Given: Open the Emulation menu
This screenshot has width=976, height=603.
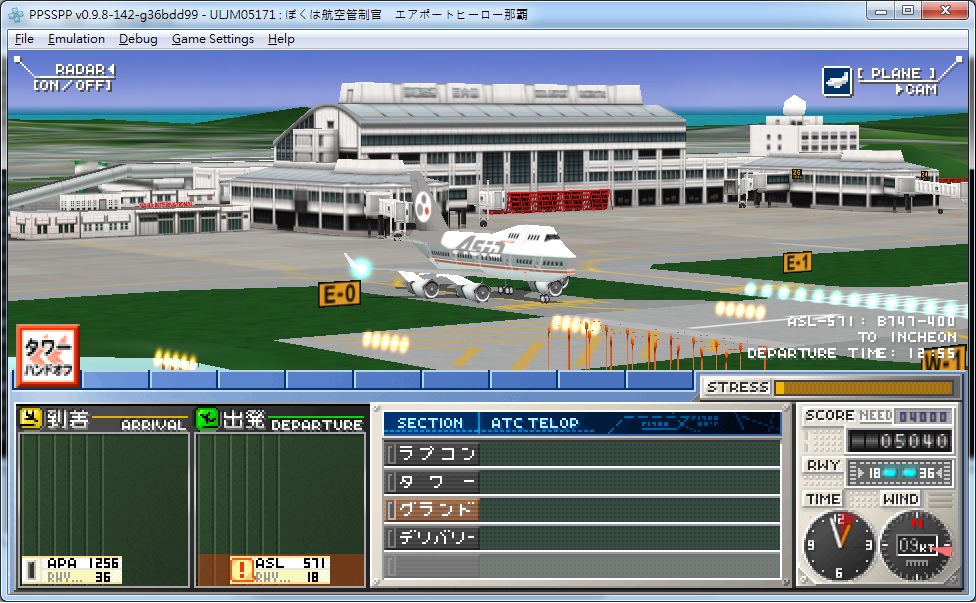Looking at the screenshot, I should click(x=76, y=39).
